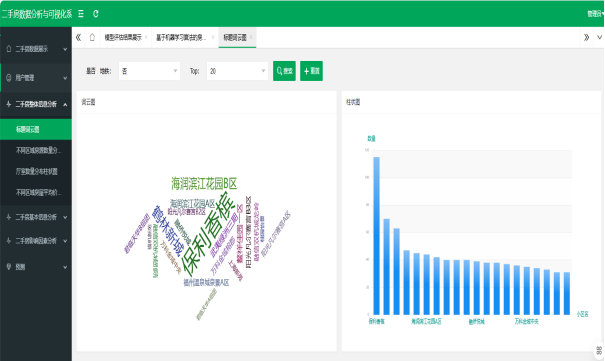This screenshot has height=361, width=605.
Task: Click the 万科金域中央 axis label
Action: point(526,321)
